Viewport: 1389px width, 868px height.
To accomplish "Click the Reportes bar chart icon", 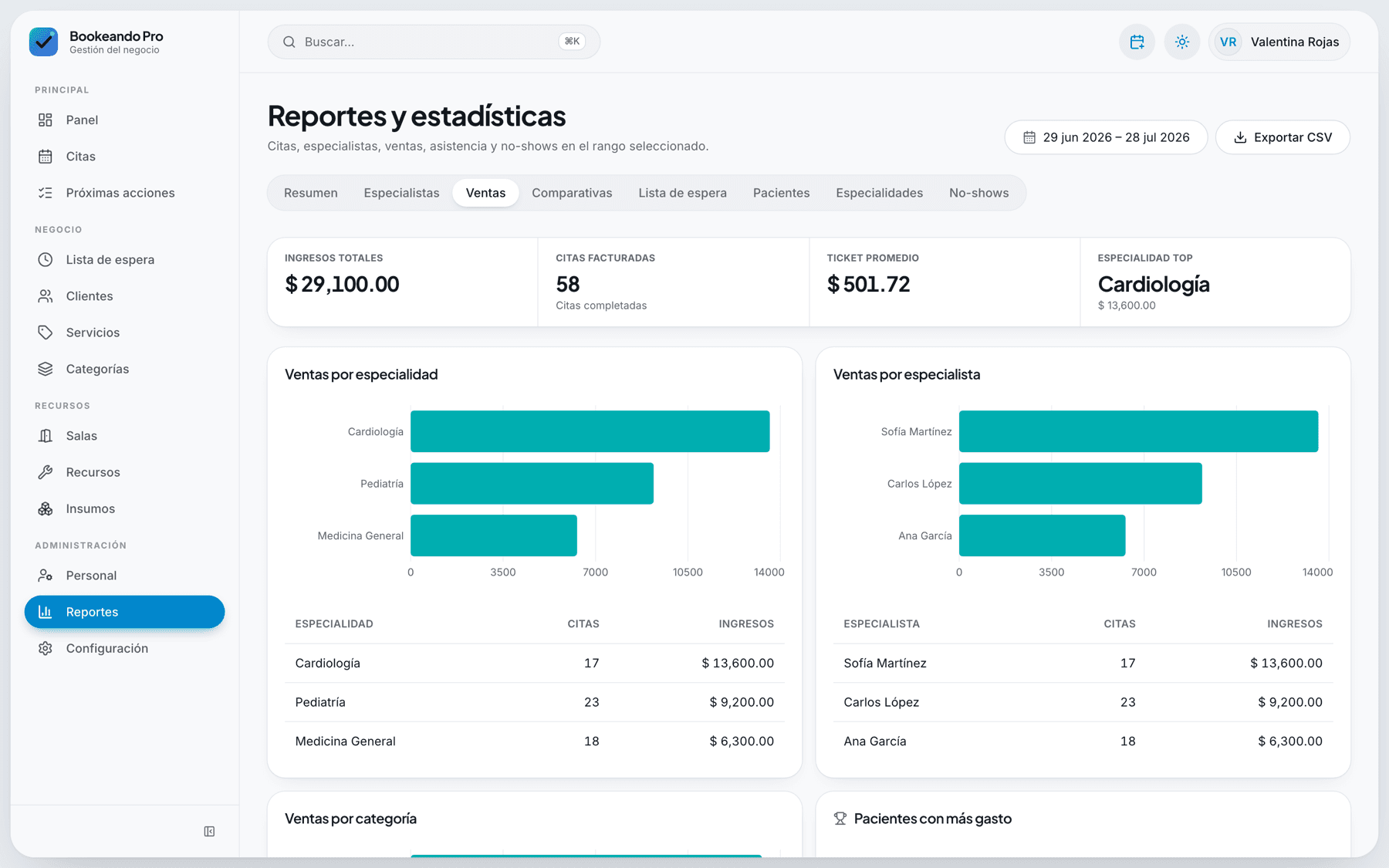I will pyautogui.click(x=46, y=611).
